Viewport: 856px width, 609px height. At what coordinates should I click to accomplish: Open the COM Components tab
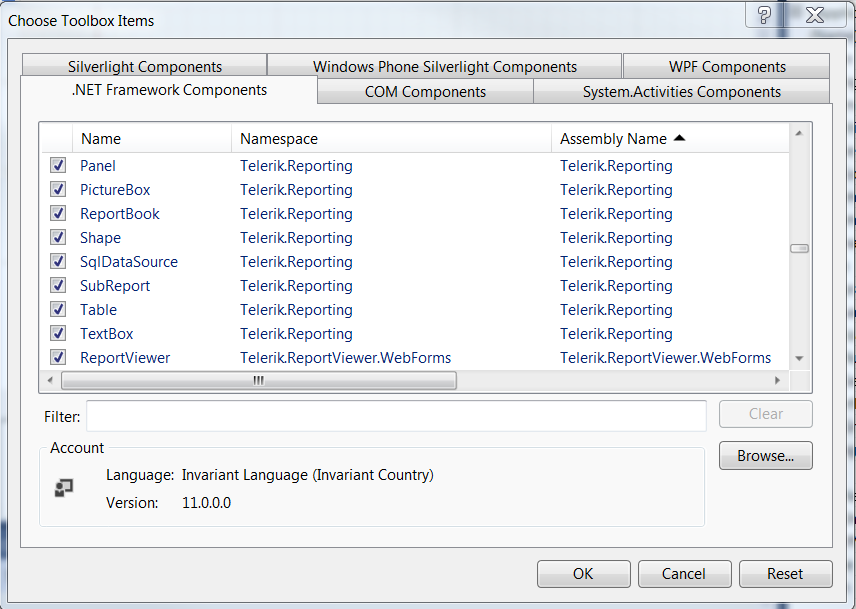tap(425, 92)
